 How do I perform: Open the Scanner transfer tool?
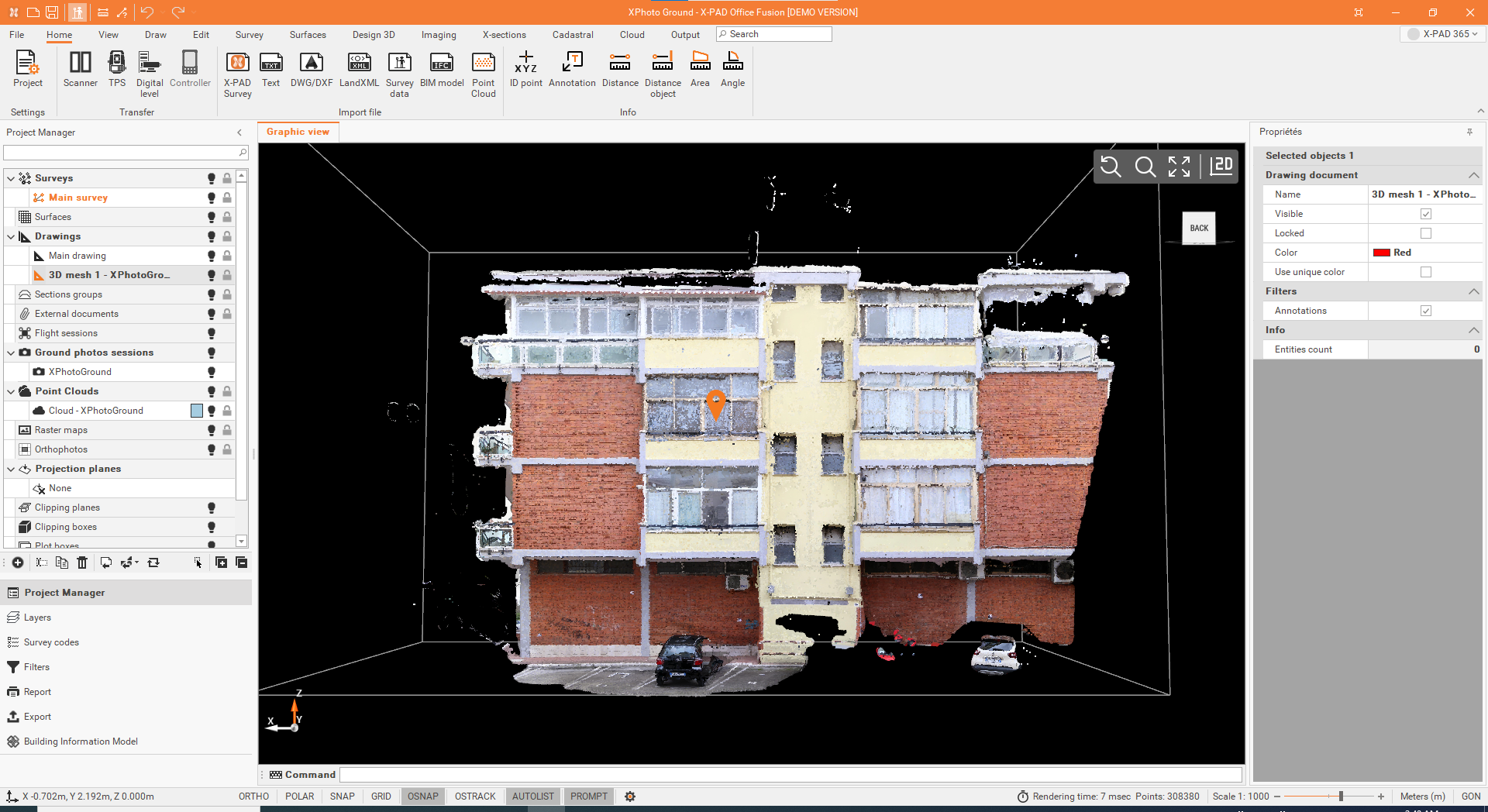pyautogui.click(x=80, y=70)
